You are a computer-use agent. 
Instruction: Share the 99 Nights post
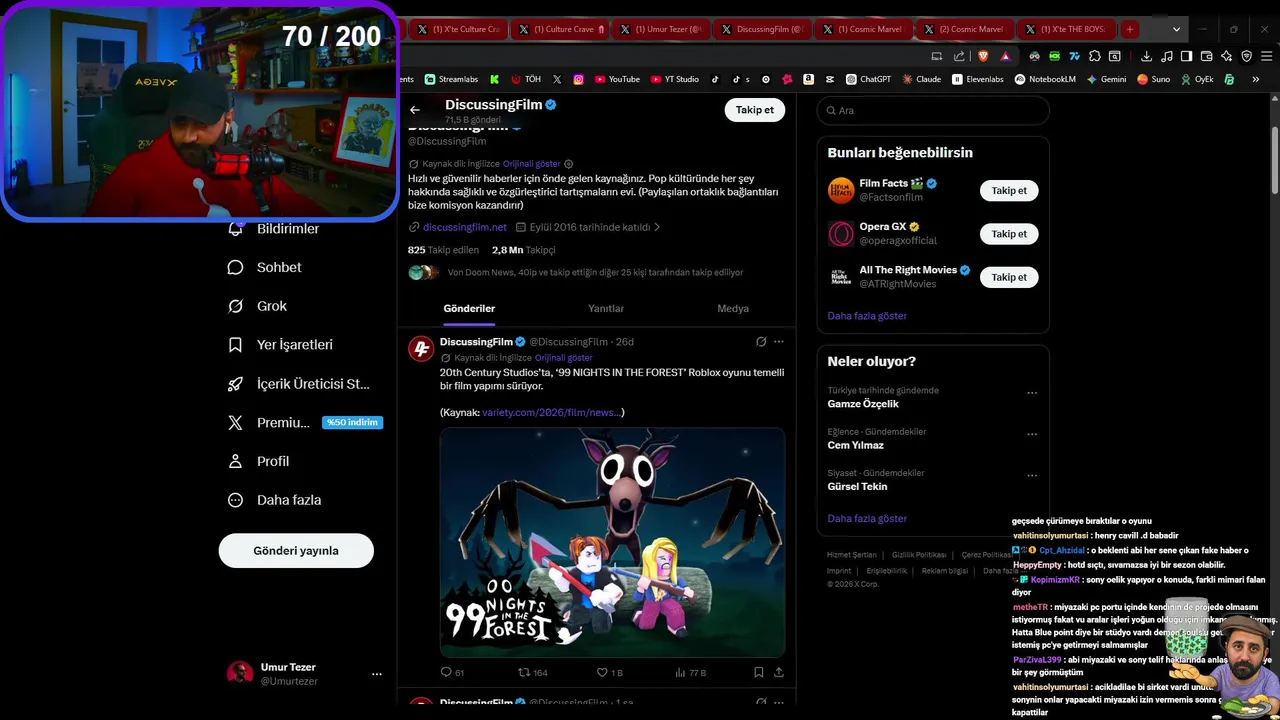point(779,673)
